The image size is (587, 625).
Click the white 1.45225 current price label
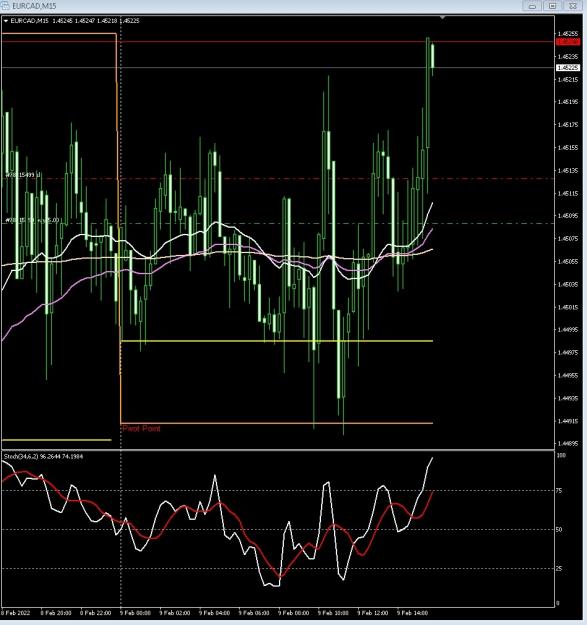pyautogui.click(x=567, y=68)
